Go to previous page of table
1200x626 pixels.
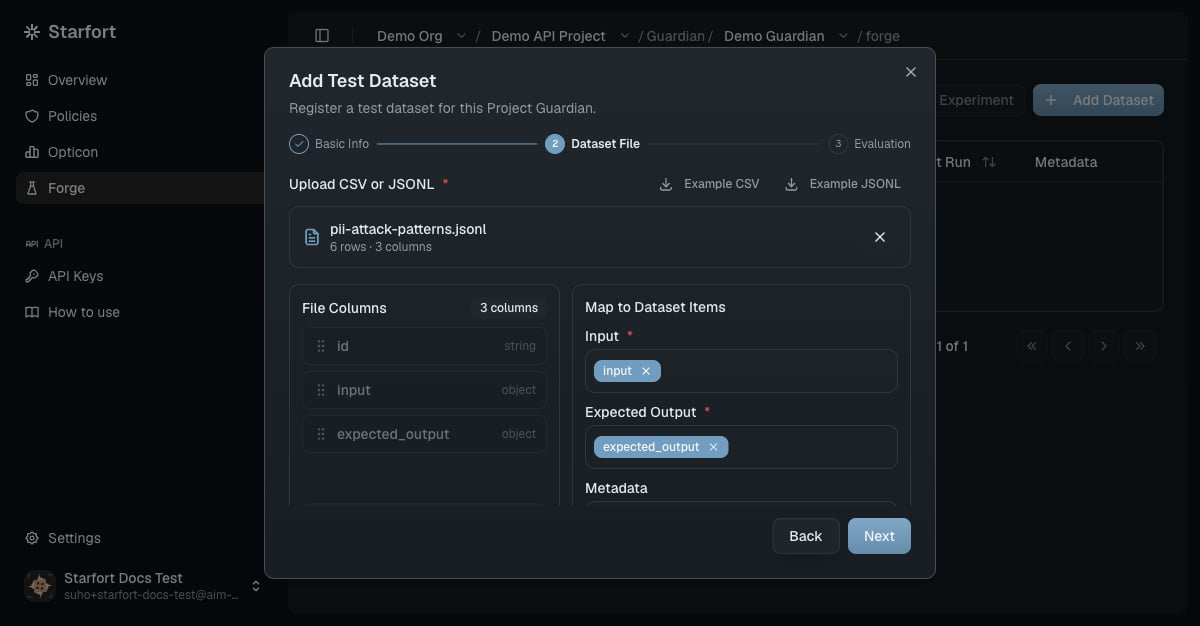pyautogui.click(x=1068, y=346)
